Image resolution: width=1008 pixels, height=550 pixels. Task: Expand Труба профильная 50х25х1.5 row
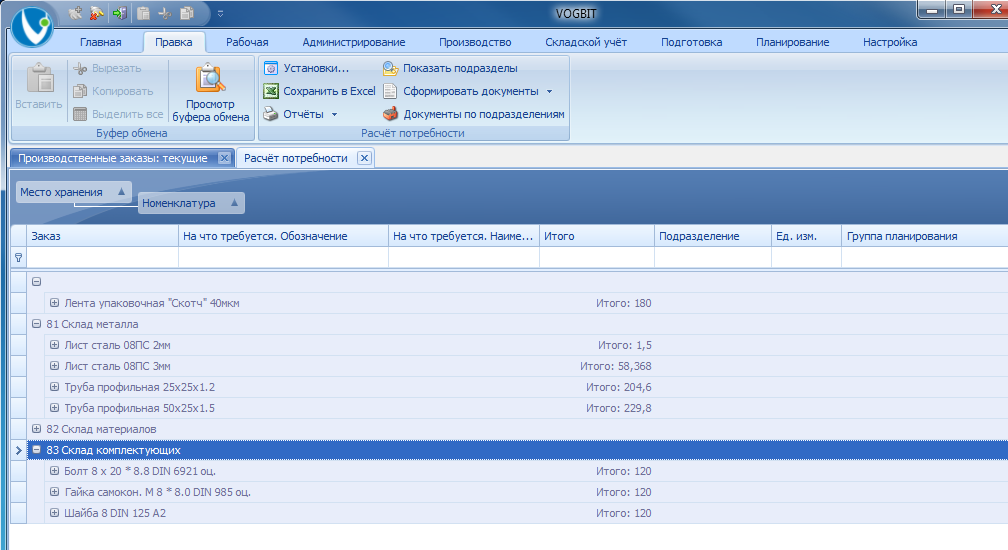tap(55, 408)
